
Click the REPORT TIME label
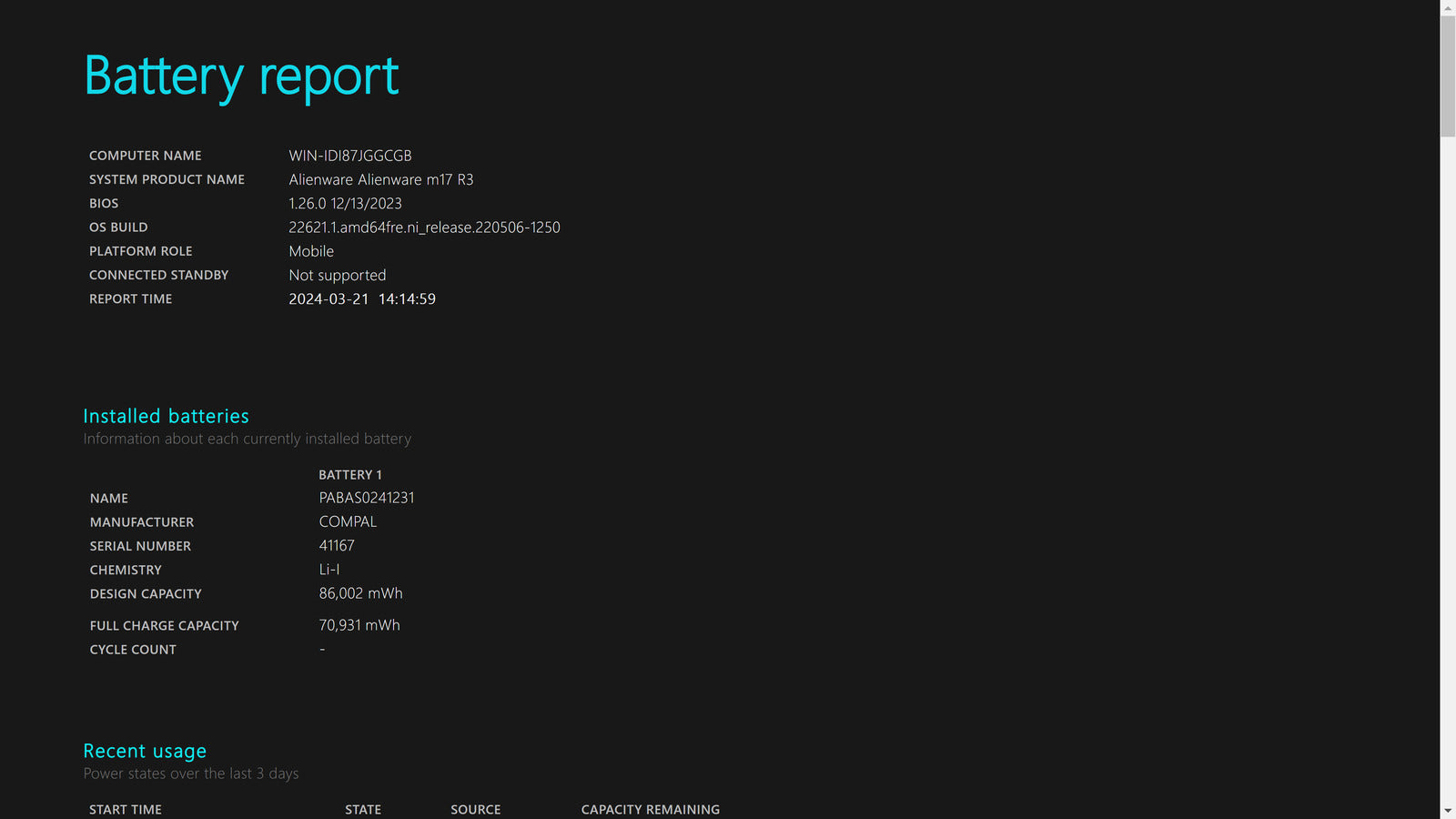point(130,298)
